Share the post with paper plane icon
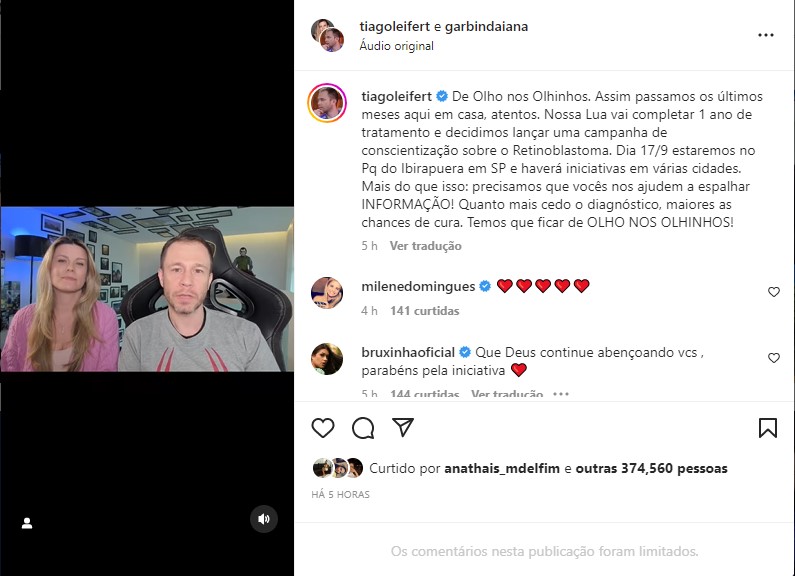 click(x=403, y=427)
